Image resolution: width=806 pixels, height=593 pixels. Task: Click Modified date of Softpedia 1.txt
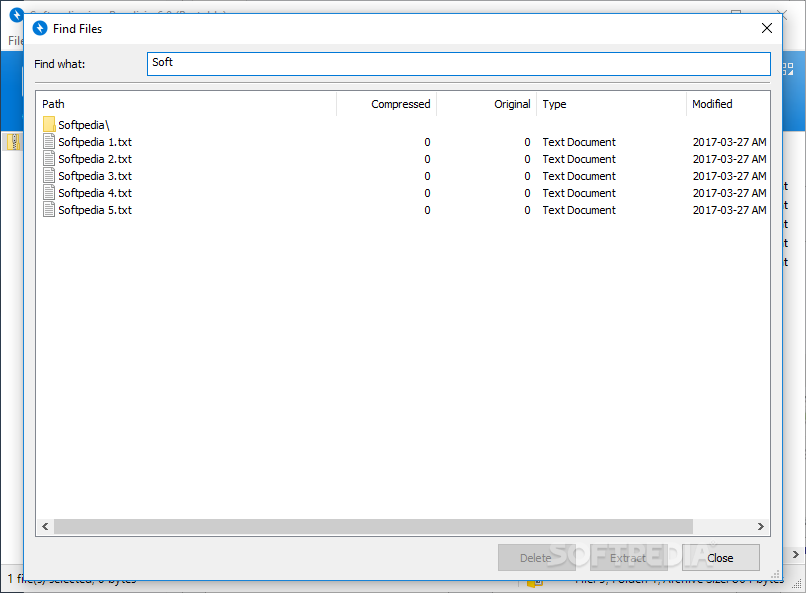(x=729, y=142)
